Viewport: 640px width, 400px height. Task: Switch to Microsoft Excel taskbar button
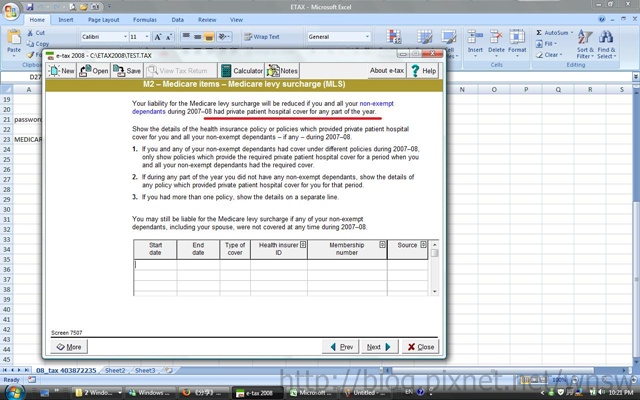[x=311, y=393]
